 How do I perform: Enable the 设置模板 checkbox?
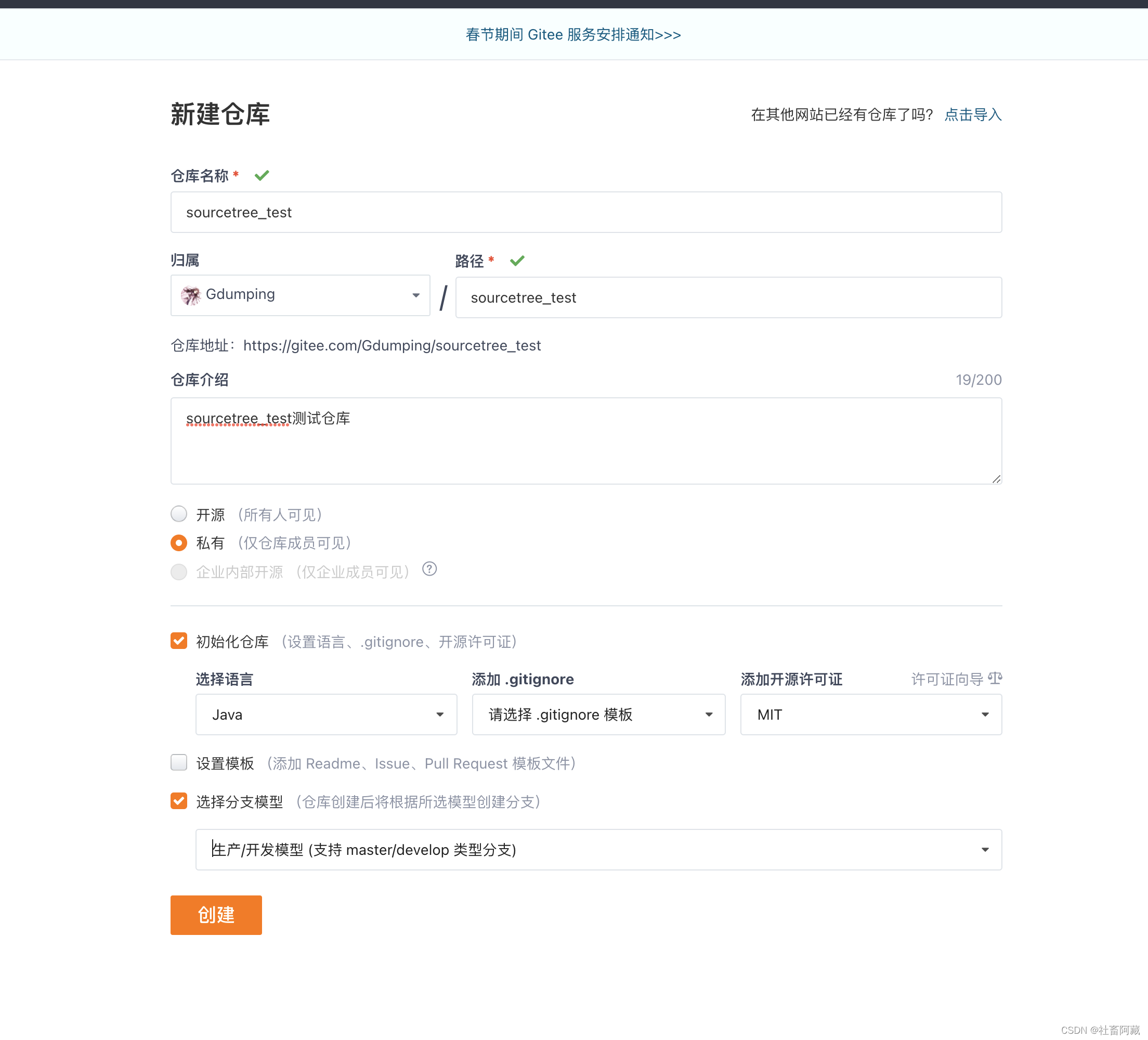(179, 762)
